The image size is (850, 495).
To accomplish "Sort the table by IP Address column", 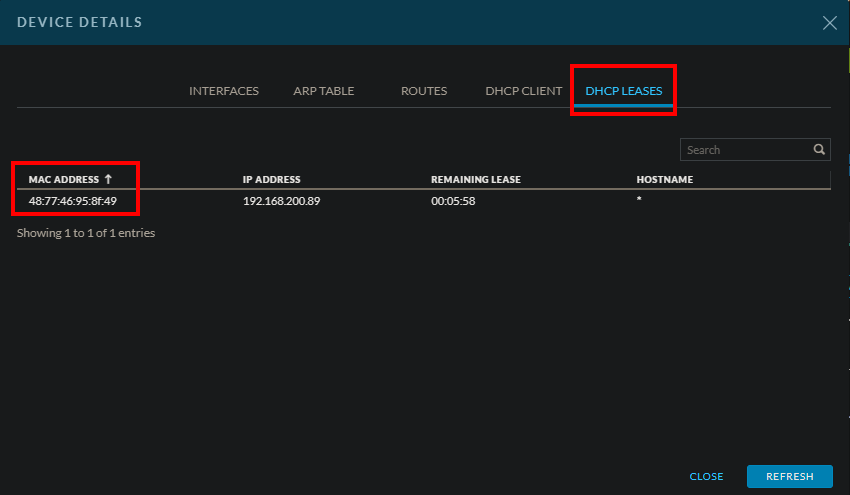I will (271, 180).
